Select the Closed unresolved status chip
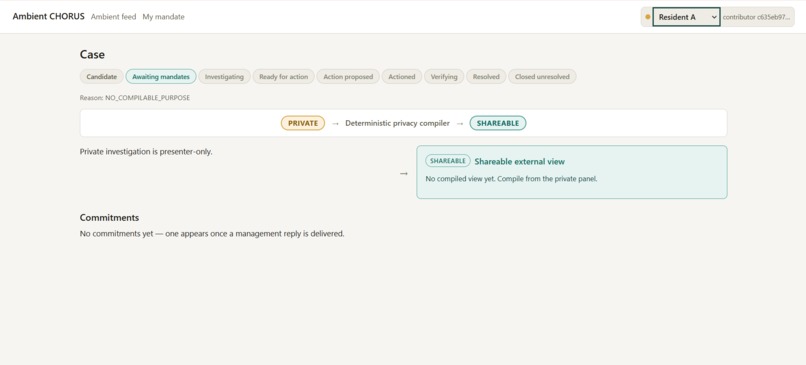The width and height of the screenshot is (806, 365). 542,77
